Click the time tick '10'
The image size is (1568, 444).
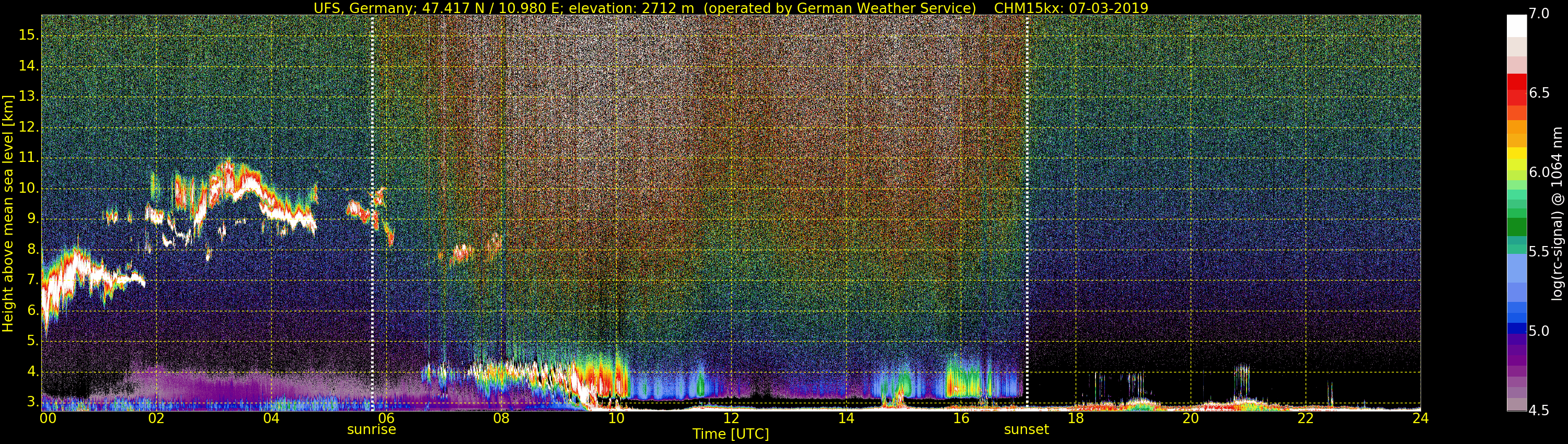[x=616, y=418]
